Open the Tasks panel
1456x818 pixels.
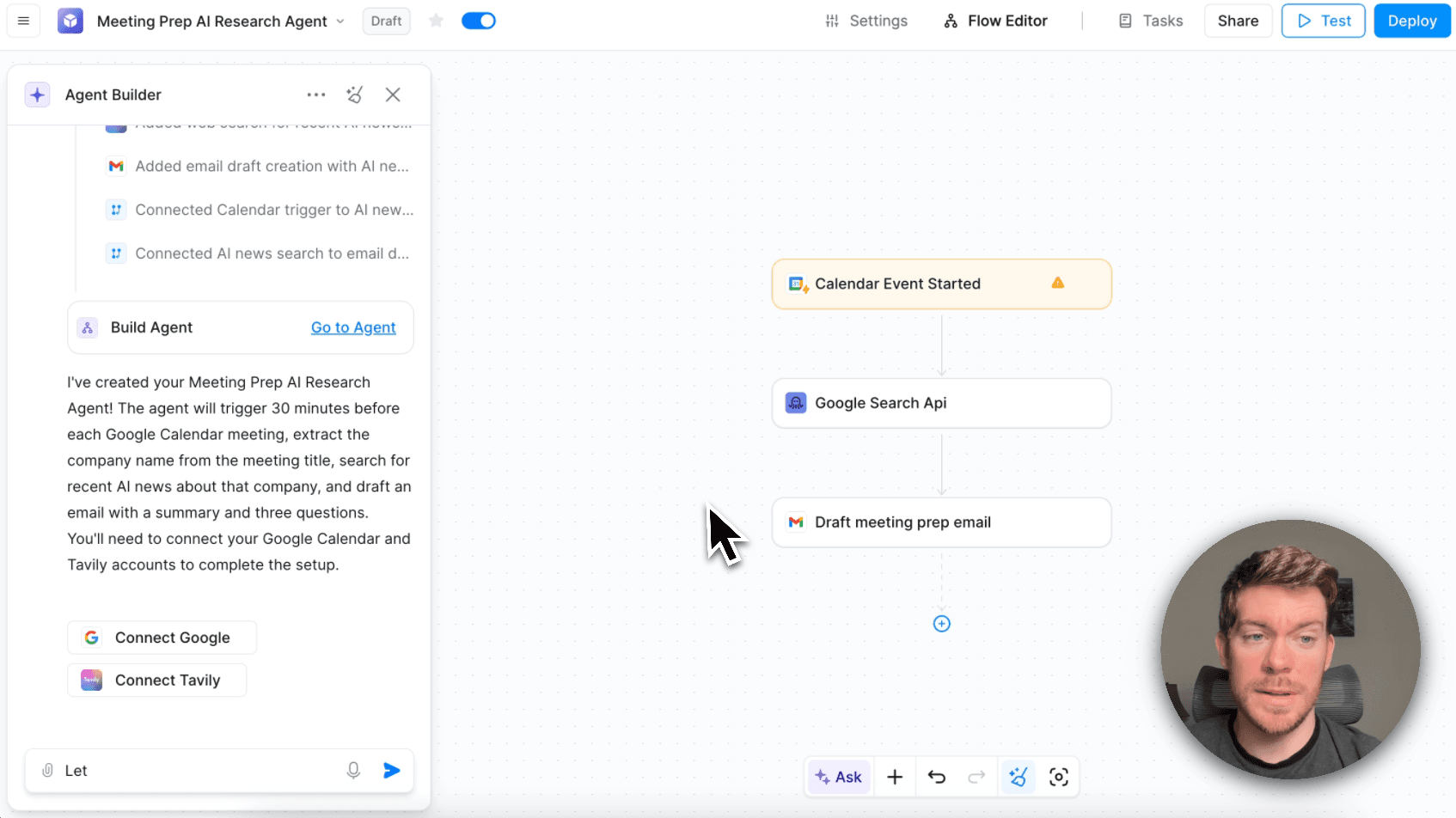click(1151, 20)
